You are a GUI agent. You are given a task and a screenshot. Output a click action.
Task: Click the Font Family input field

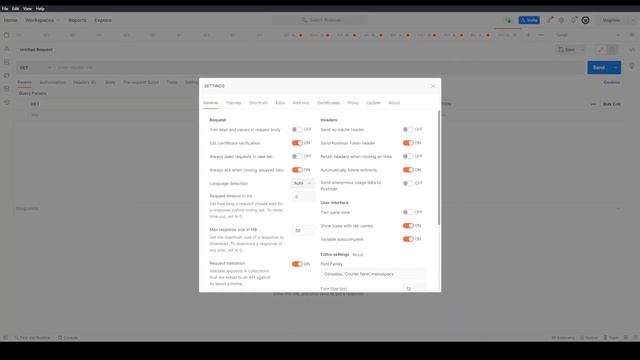pyautogui.click(x=373, y=274)
